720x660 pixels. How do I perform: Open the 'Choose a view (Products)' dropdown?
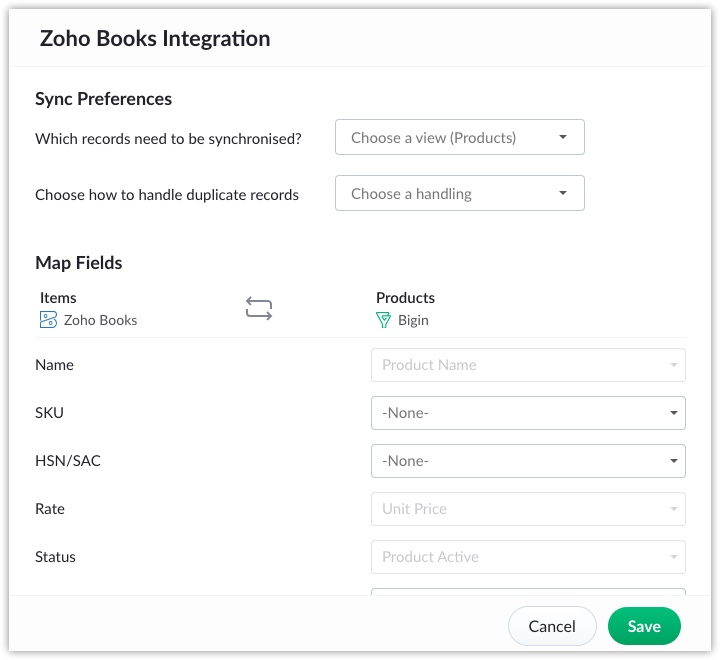coord(459,138)
